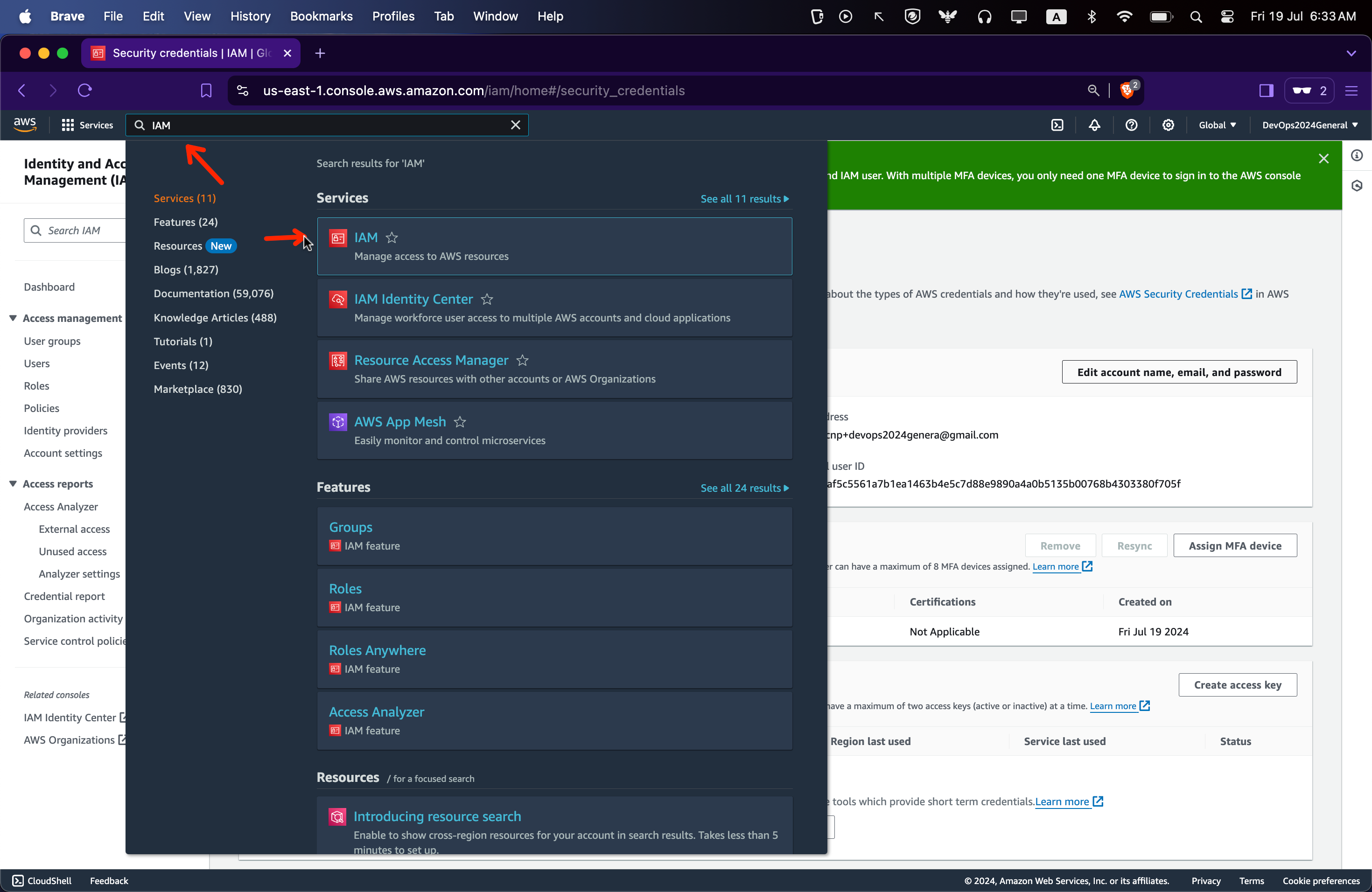1372x892 pixels.
Task: Open the AWS console settings gear
Action: tap(1168, 125)
